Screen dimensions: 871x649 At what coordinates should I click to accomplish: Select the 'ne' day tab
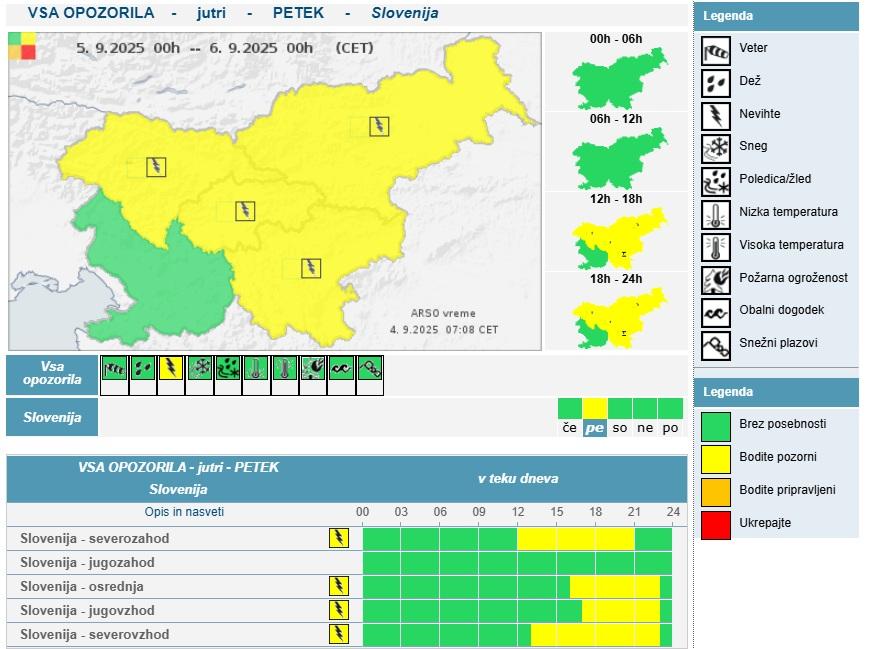645,427
